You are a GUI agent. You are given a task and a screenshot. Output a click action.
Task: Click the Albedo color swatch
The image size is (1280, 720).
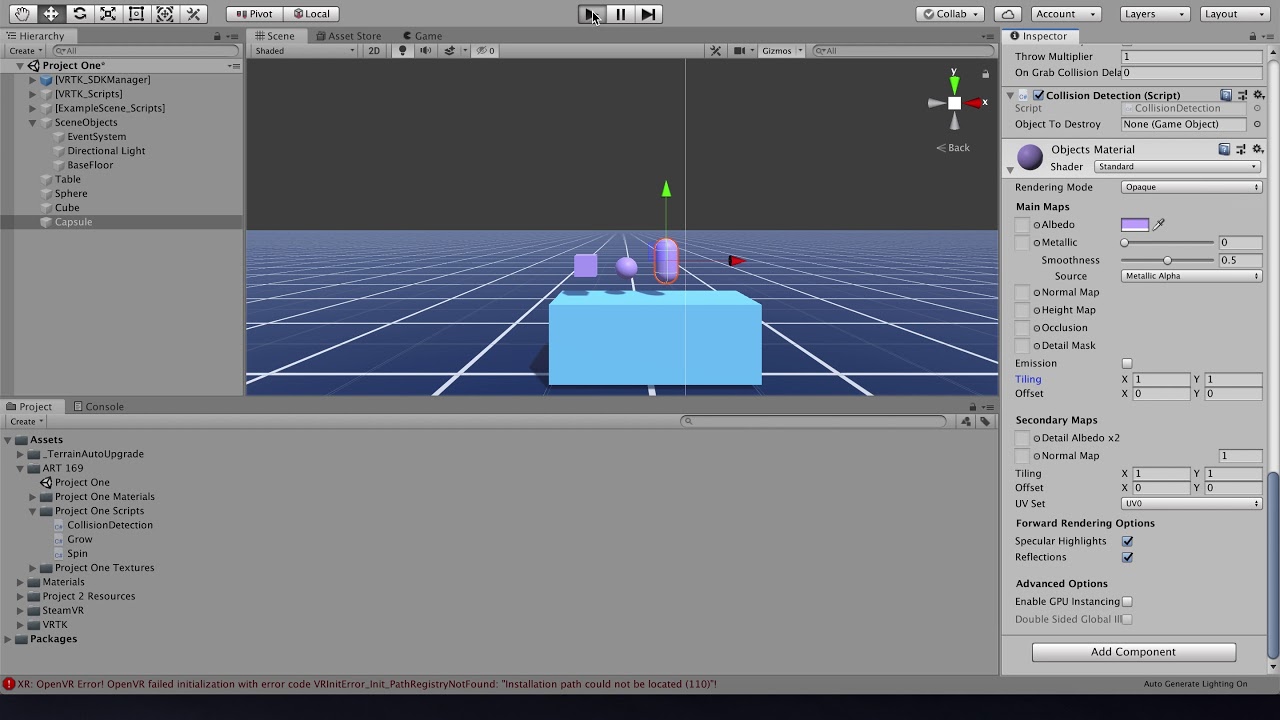1135,225
